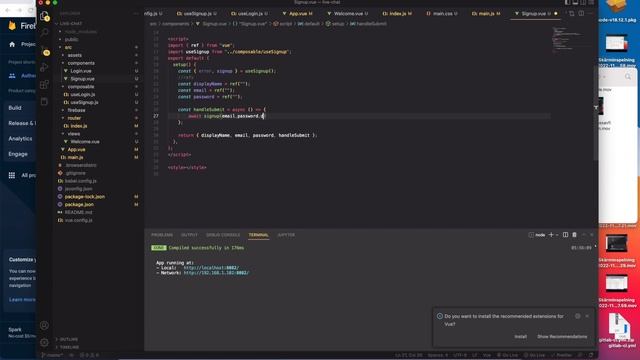Dismiss the Vue extensions notification
The height and width of the screenshot is (360, 640).
click(x=587, y=316)
